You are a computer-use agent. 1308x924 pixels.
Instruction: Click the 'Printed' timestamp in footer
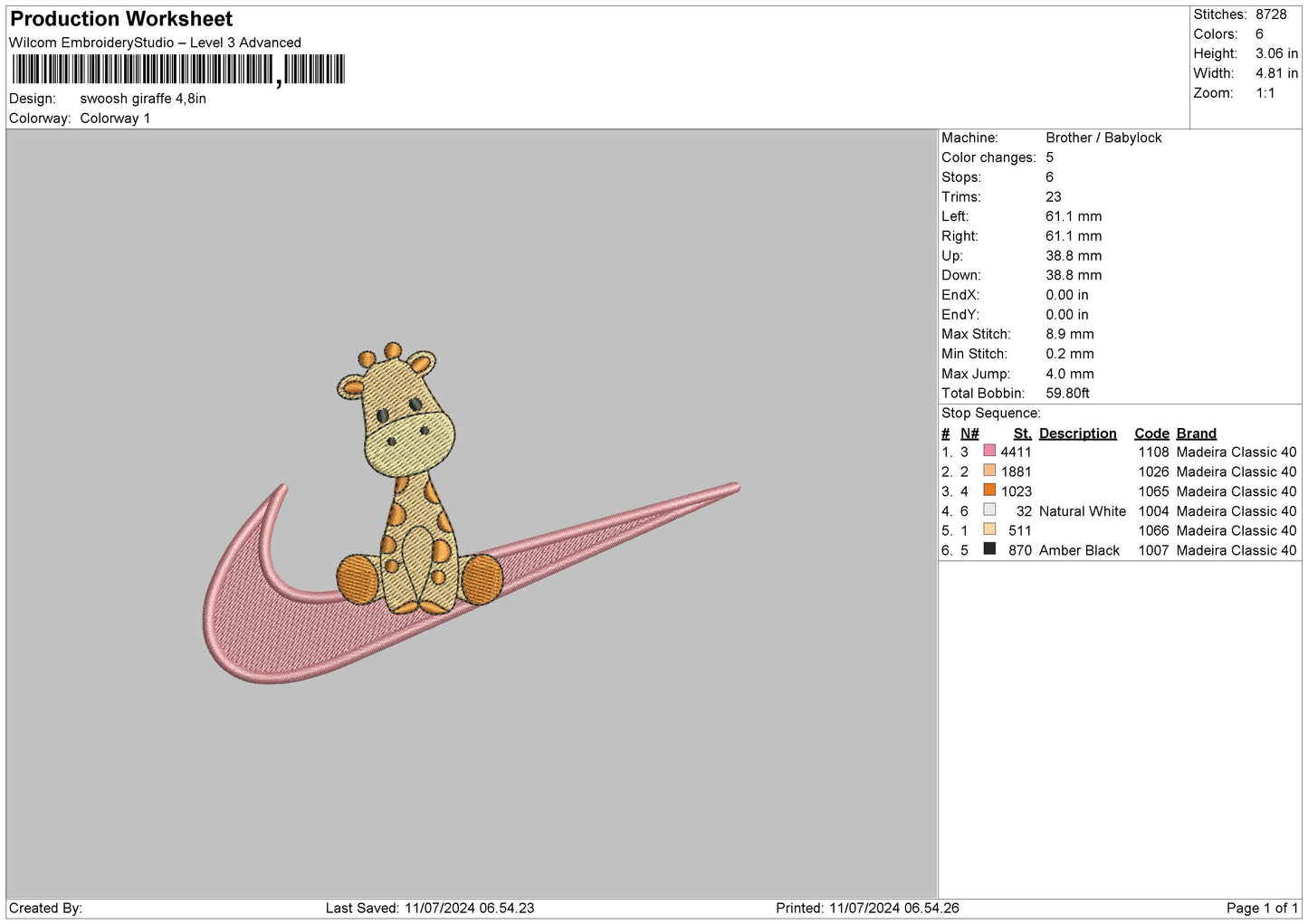click(867, 908)
